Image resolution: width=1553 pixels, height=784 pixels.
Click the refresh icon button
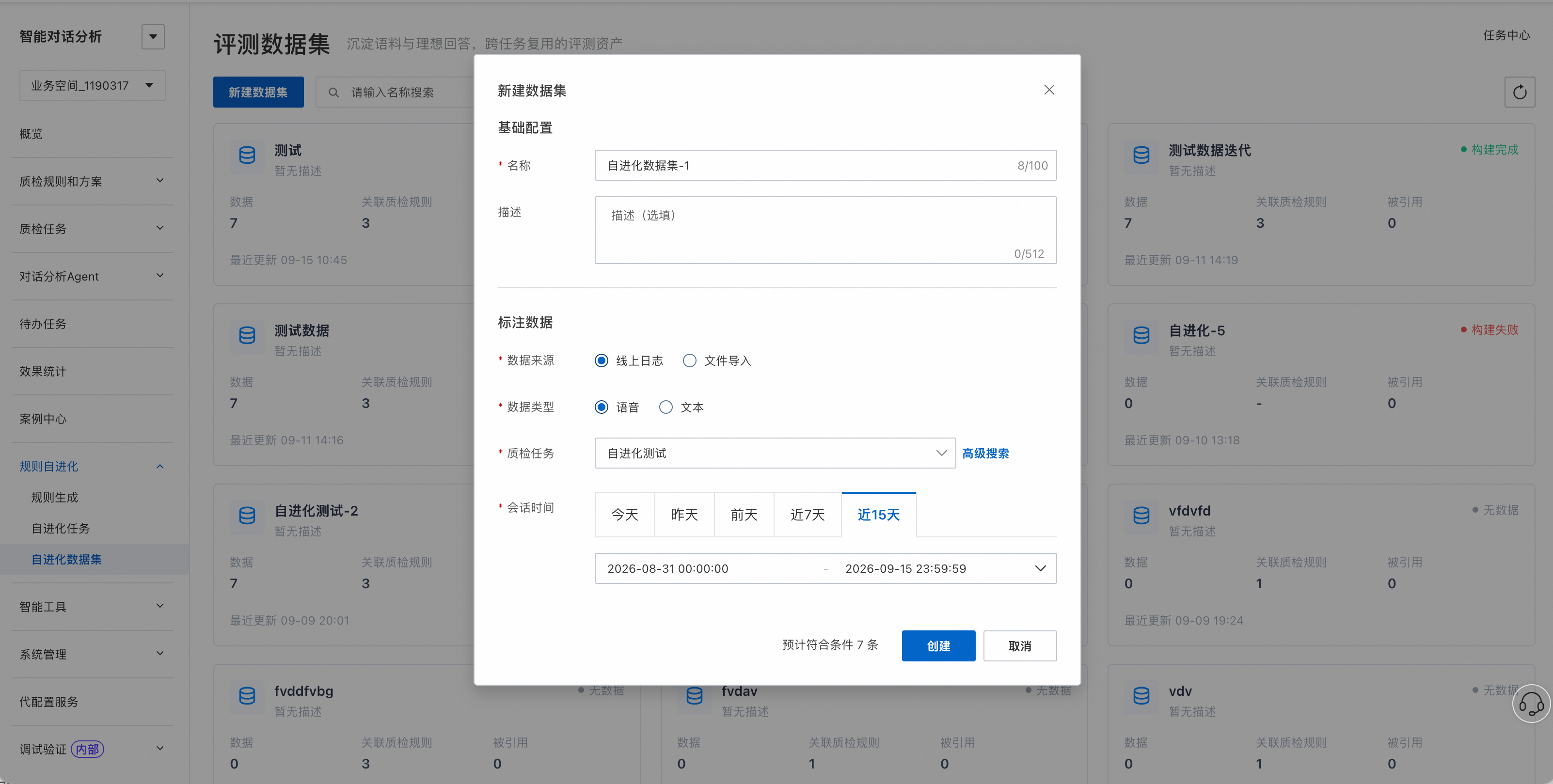[1519, 92]
